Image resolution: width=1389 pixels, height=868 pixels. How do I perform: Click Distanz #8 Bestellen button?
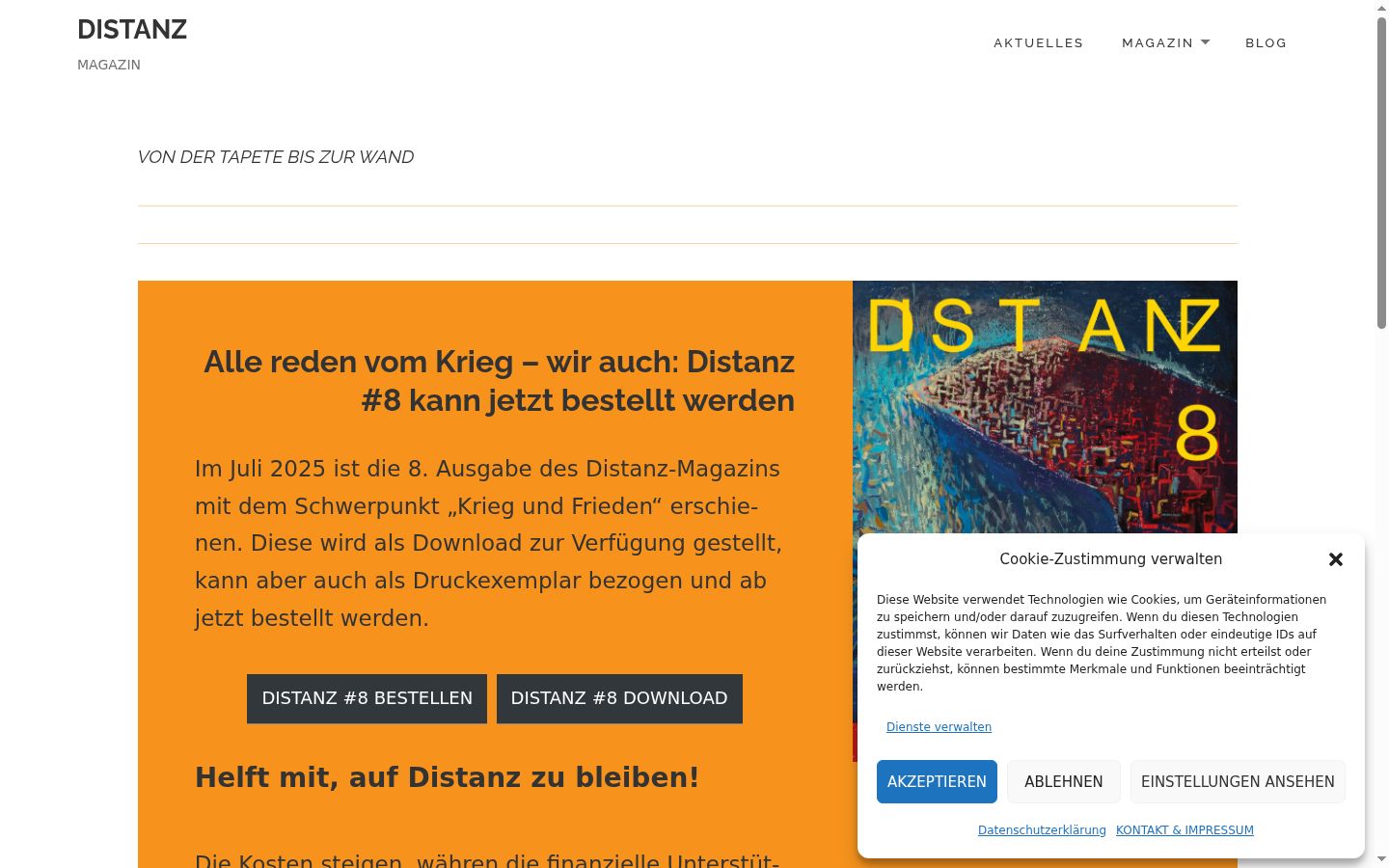(x=367, y=698)
